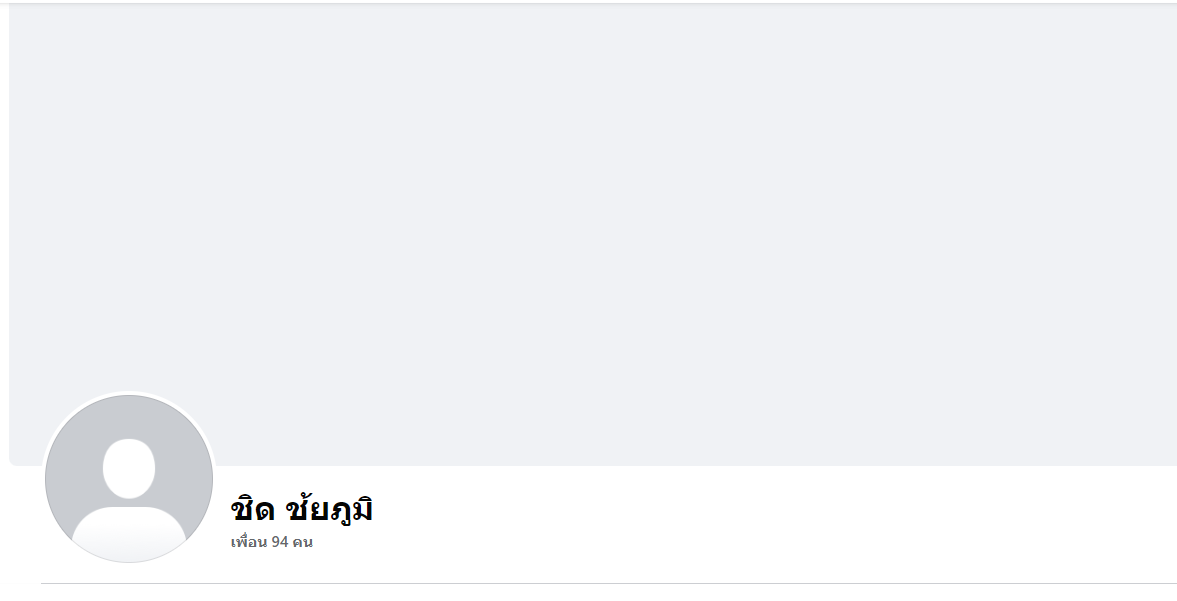Image resolution: width=1177 pixels, height=601 pixels.
Task: Click the left rounded corner of cover photo
Action: [14, 461]
